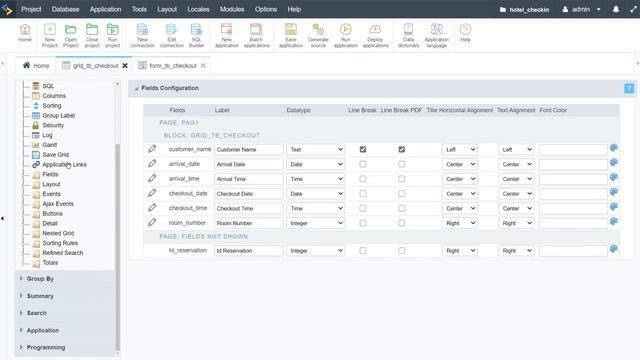Click the New connection icon
640x360 pixels.
click(x=142, y=36)
